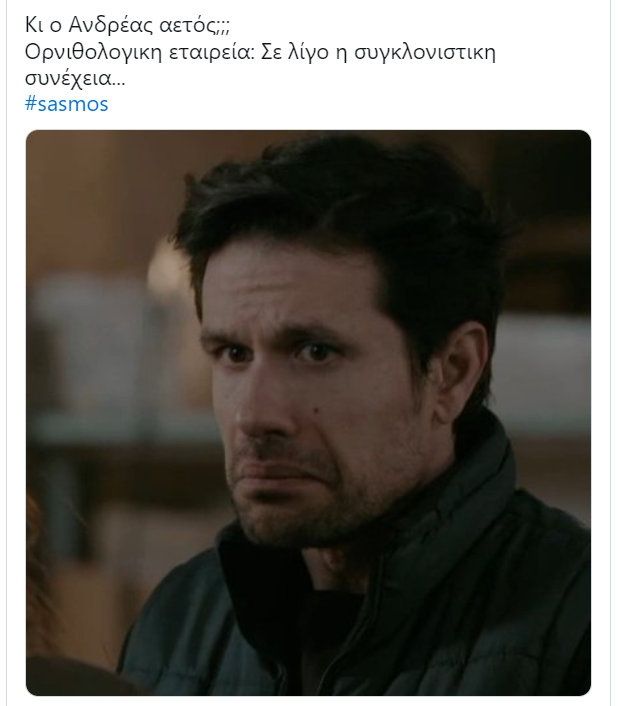
Task: Click the blank area below the photo
Action: coord(308,701)
